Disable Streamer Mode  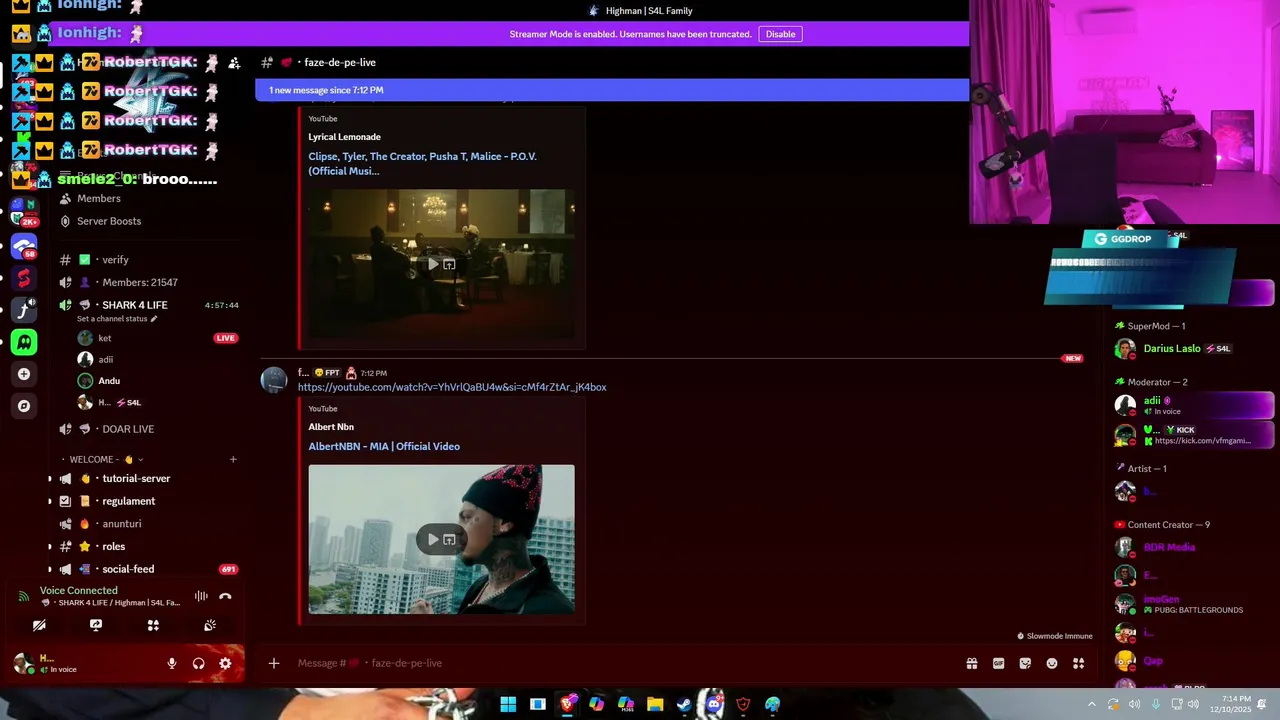(780, 34)
